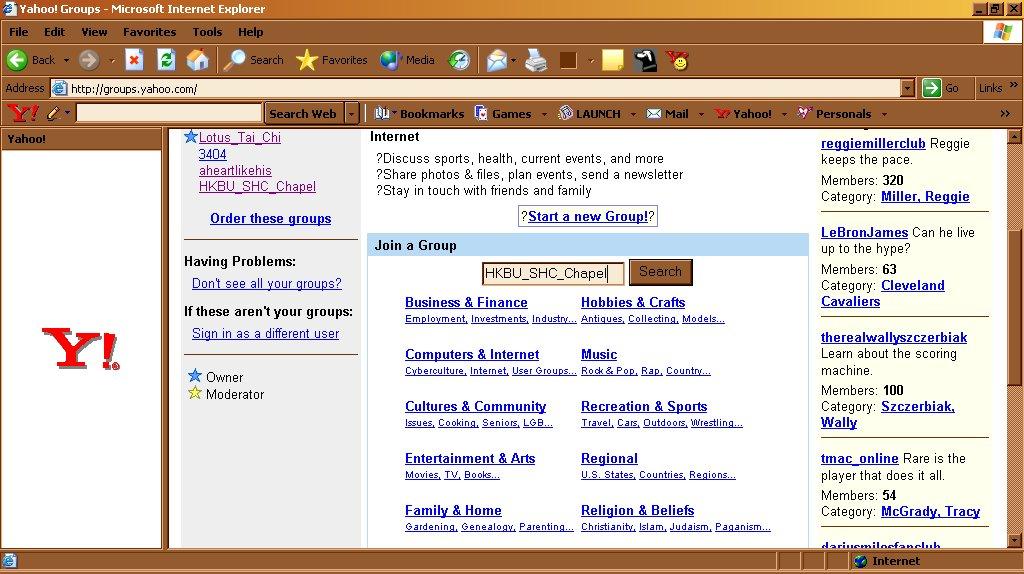
Task: Click the Back arrow icon
Action: (x=17, y=60)
